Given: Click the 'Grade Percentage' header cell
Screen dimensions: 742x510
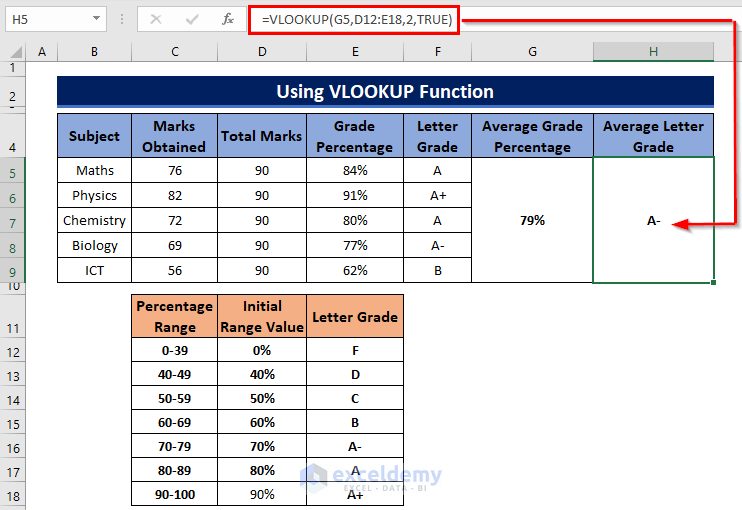Looking at the screenshot, I should 355,136.
